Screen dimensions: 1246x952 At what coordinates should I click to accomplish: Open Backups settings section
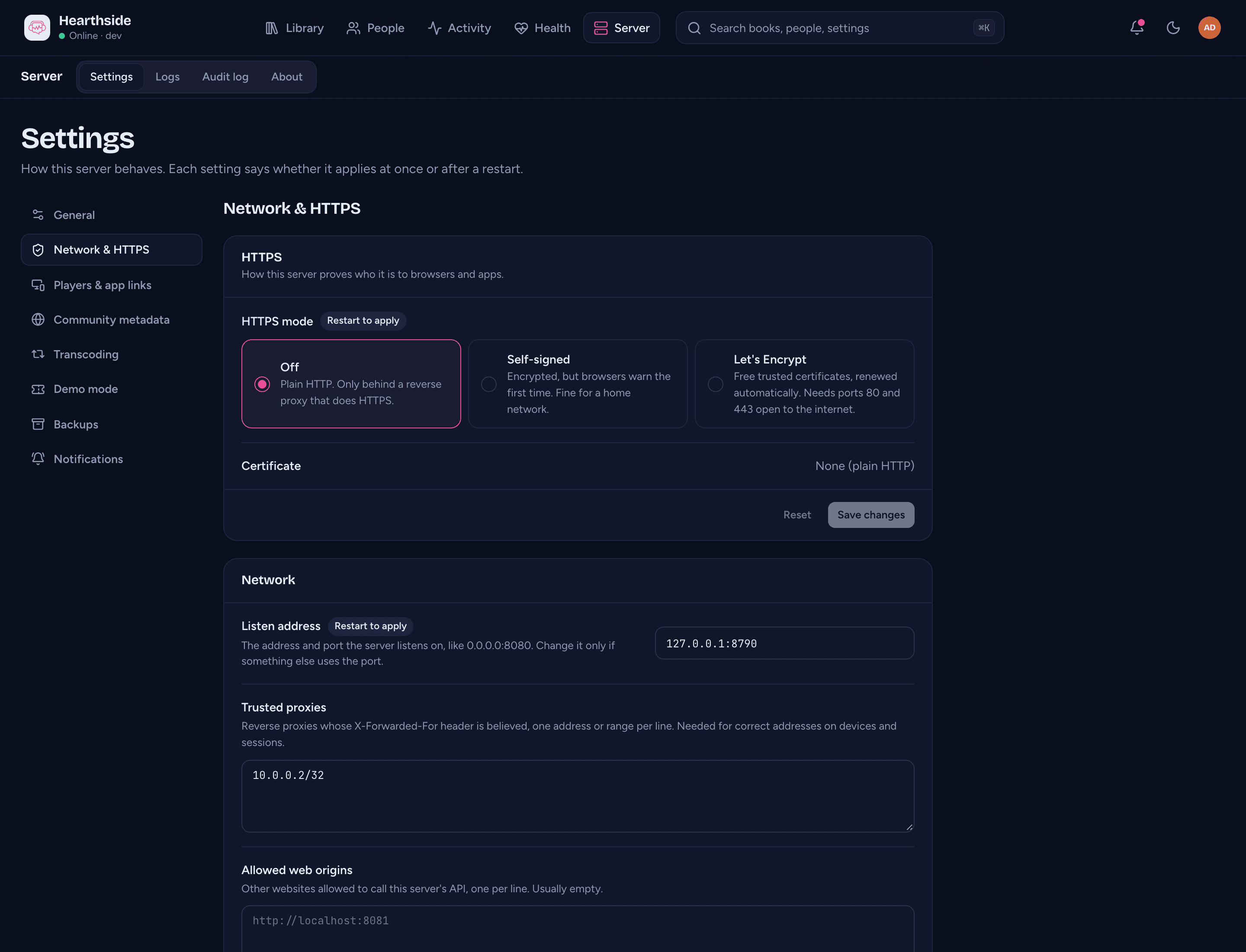(x=112, y=425)
